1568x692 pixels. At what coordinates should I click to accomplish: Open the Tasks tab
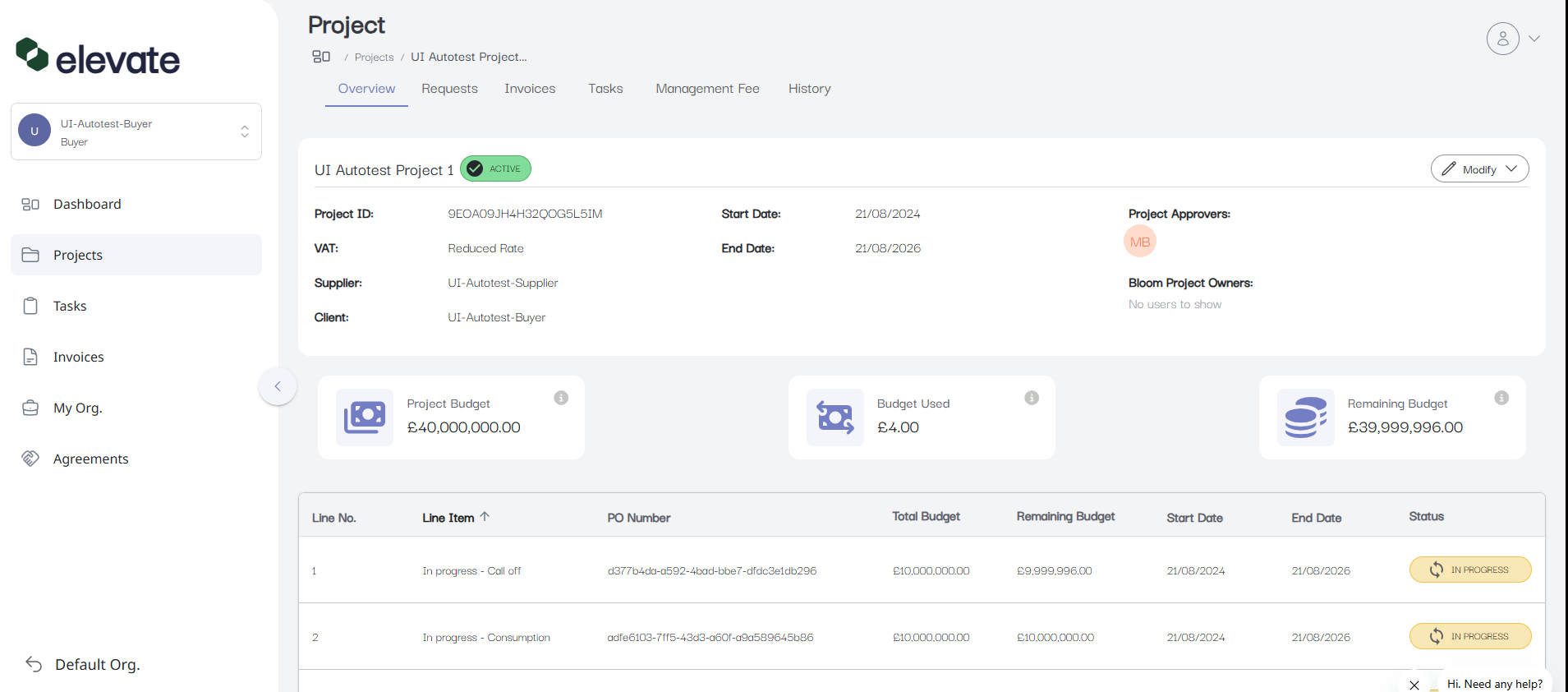605,89
